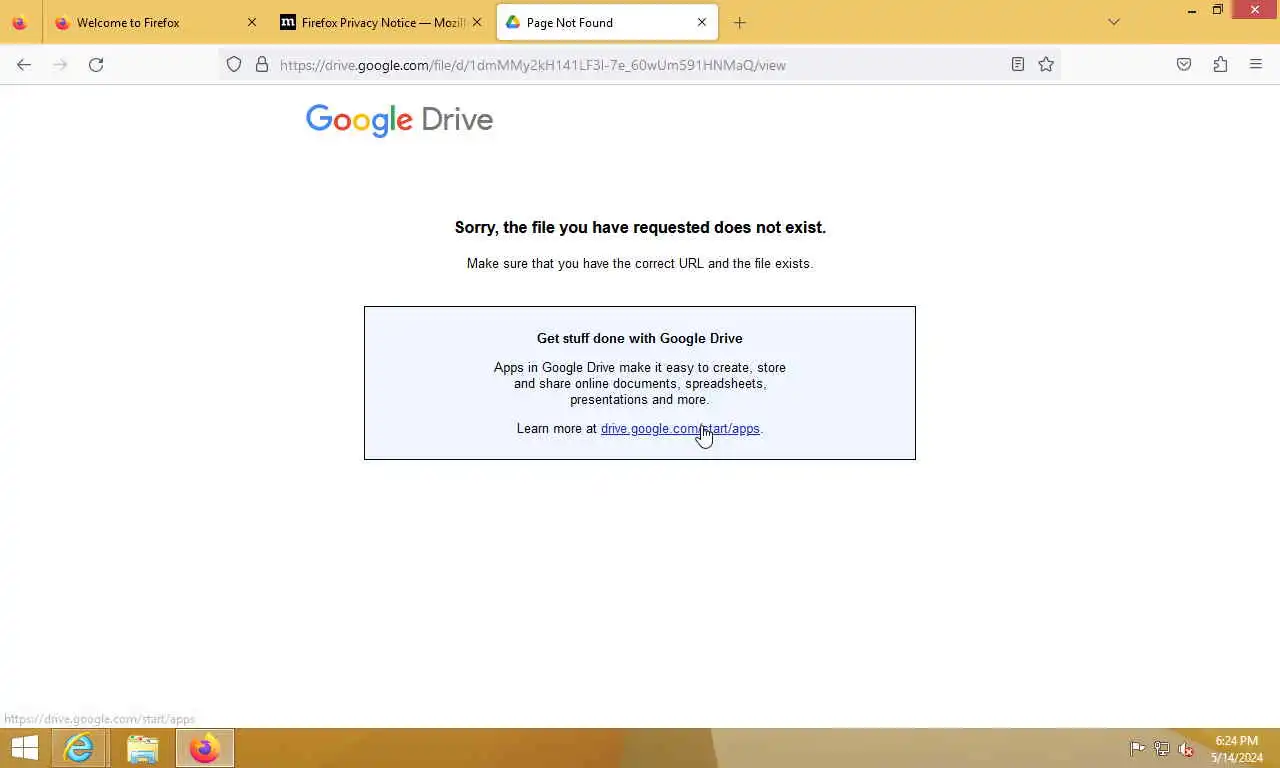Image resolution: width=1280 pixels, height=768 pixels.
Task: Open drive.google.com/start/apps link
Action: point(680,429)
